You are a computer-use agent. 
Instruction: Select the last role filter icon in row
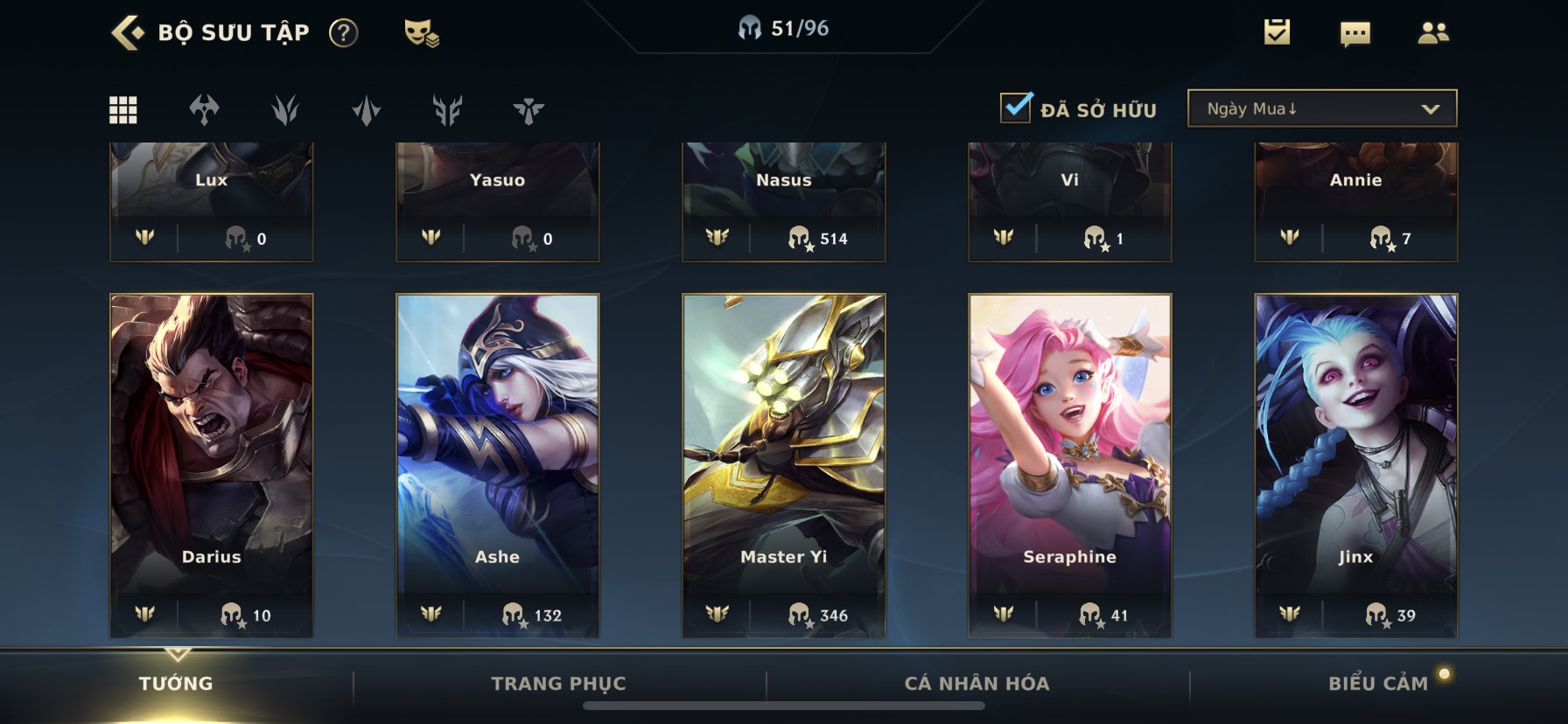point(528,110)
